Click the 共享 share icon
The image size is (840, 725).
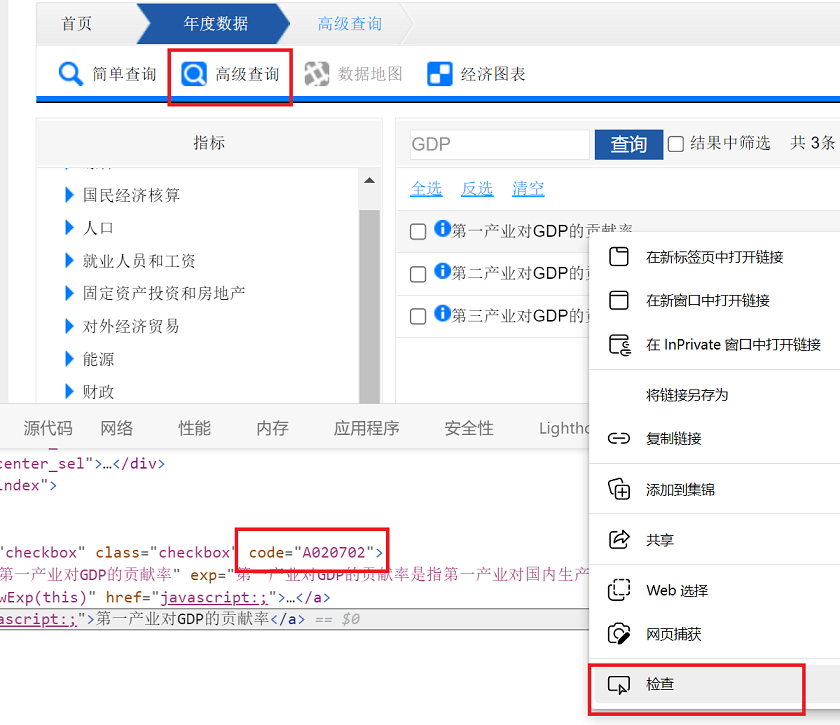pyautogui.click(x=619, y=540)
